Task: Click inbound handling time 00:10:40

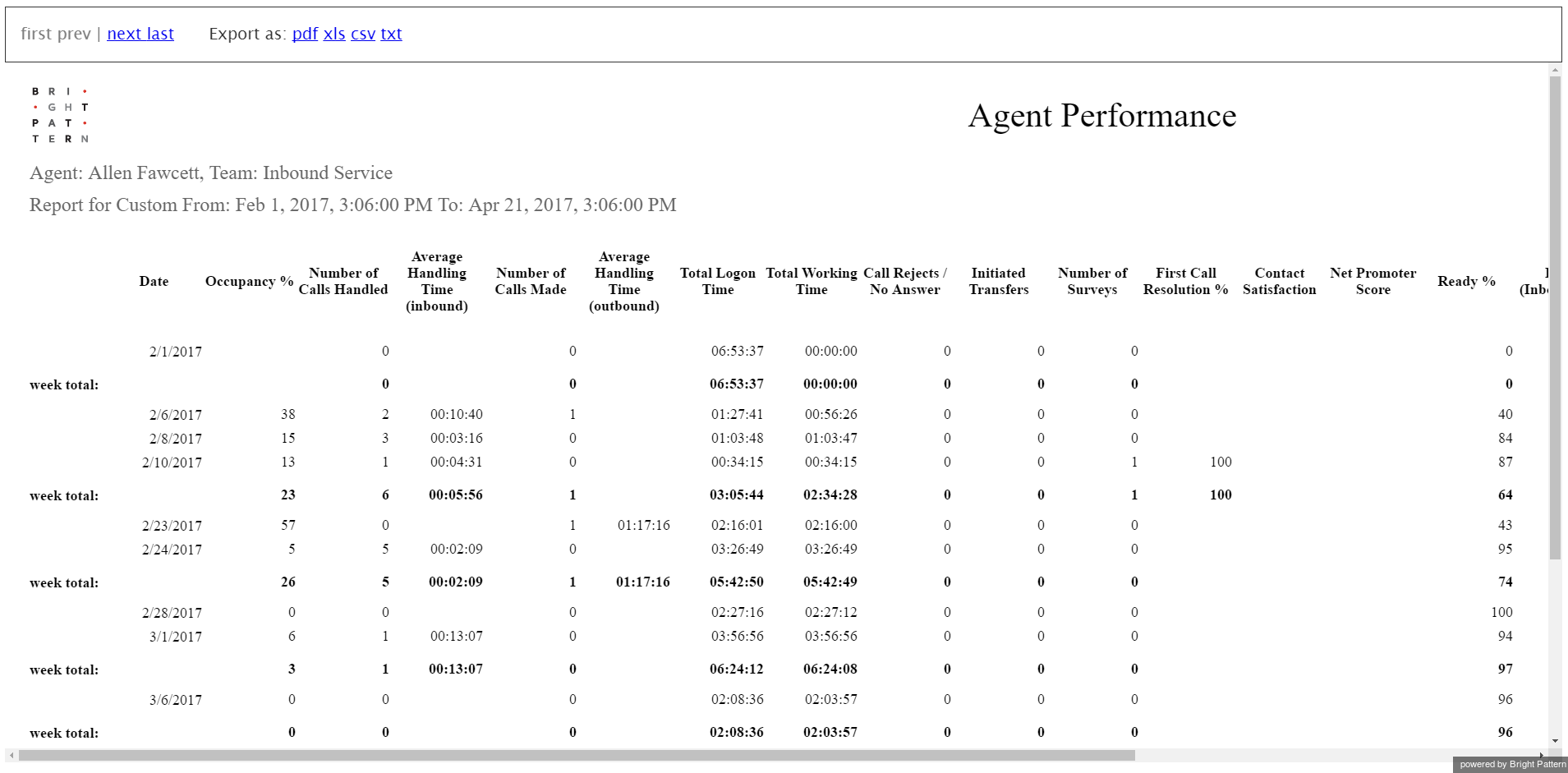Action: 457,415
